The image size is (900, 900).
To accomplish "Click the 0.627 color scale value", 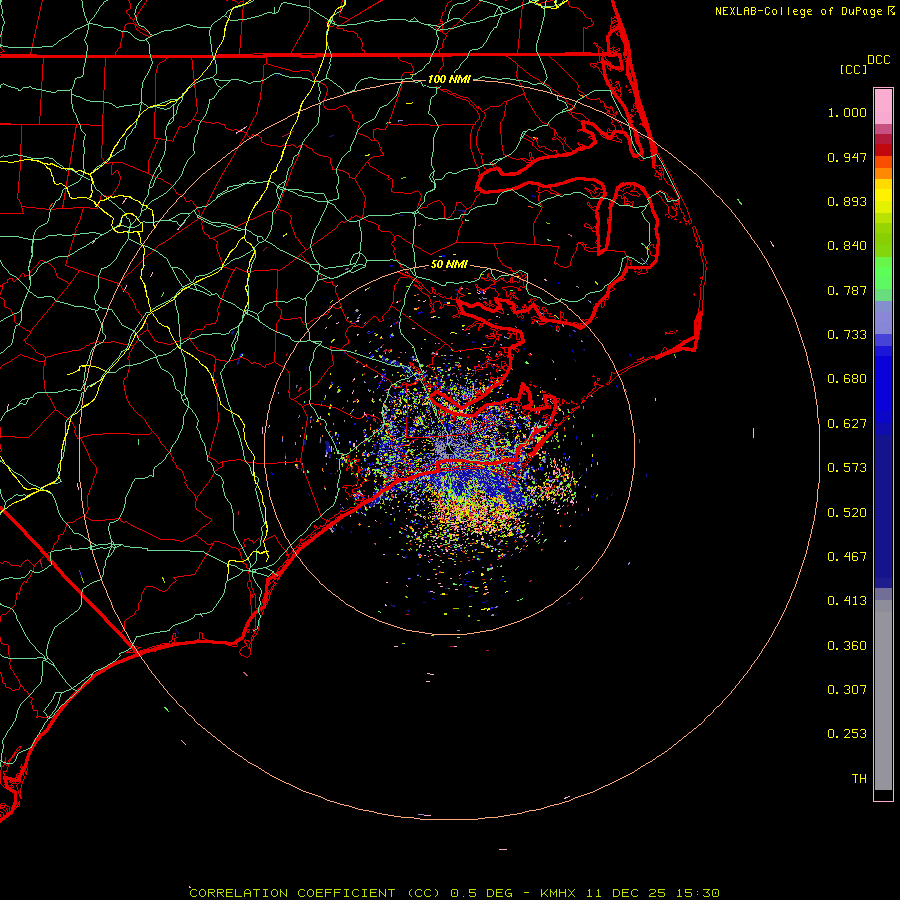I will [847, 424].
